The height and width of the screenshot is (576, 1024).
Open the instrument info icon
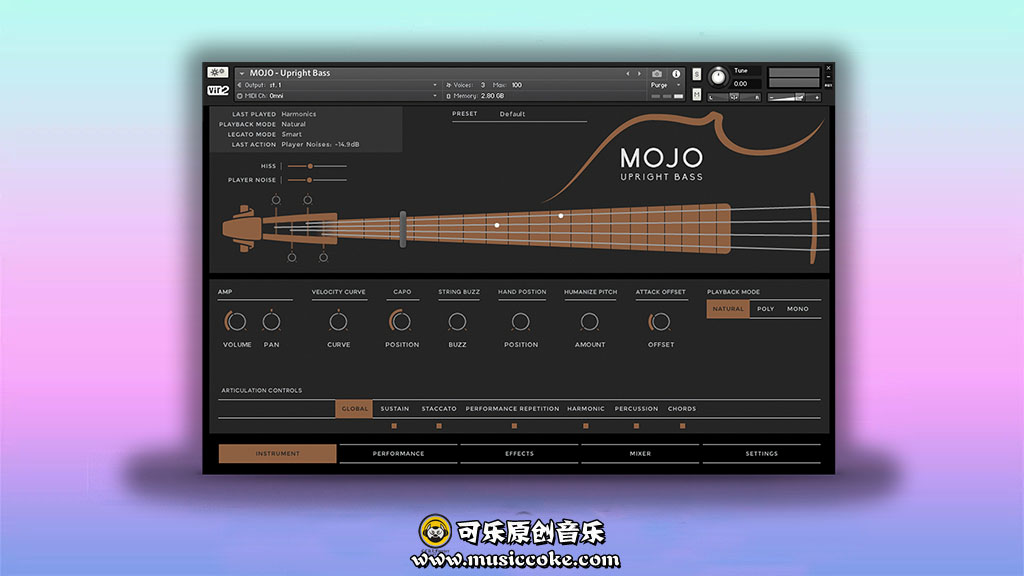tap(676, 74)
